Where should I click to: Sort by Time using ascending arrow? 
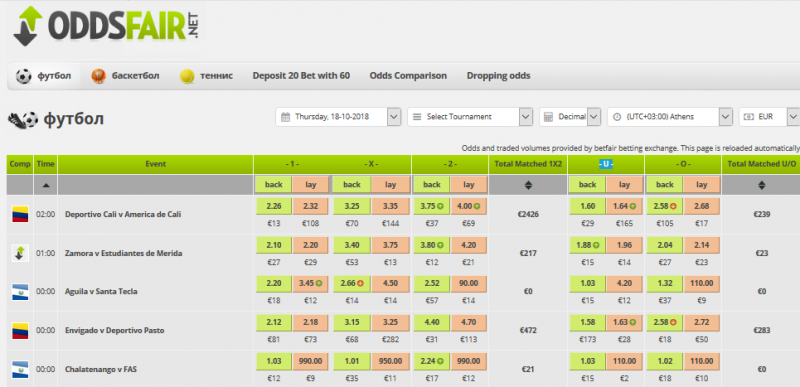(x=46, y=186)
